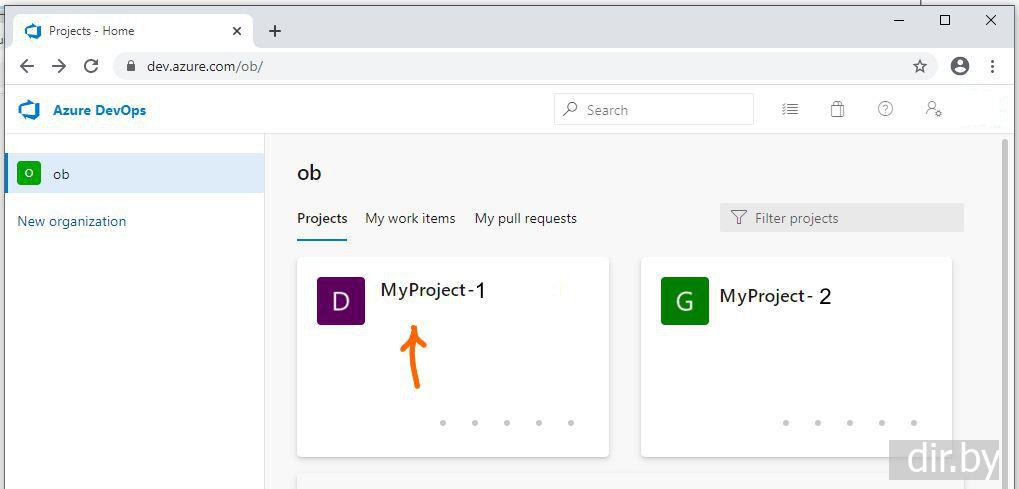This screenshot has width=1019, height=489.
Task: Open the browser profile account icon
Action: point(960,66)
